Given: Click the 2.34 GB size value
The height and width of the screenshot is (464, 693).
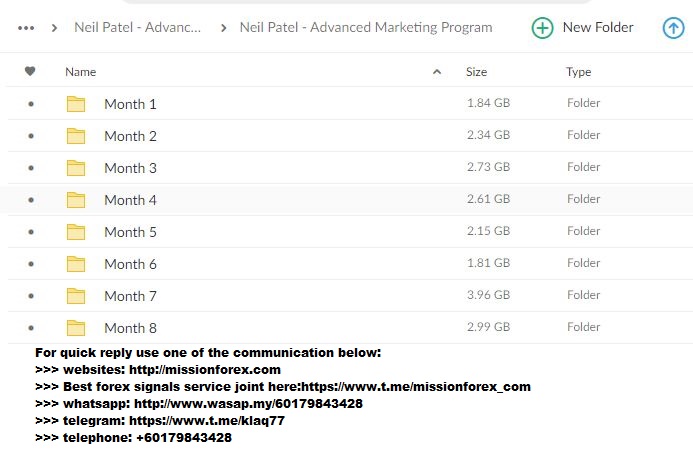Looking at the screenshot, I should tap(488, 135).
